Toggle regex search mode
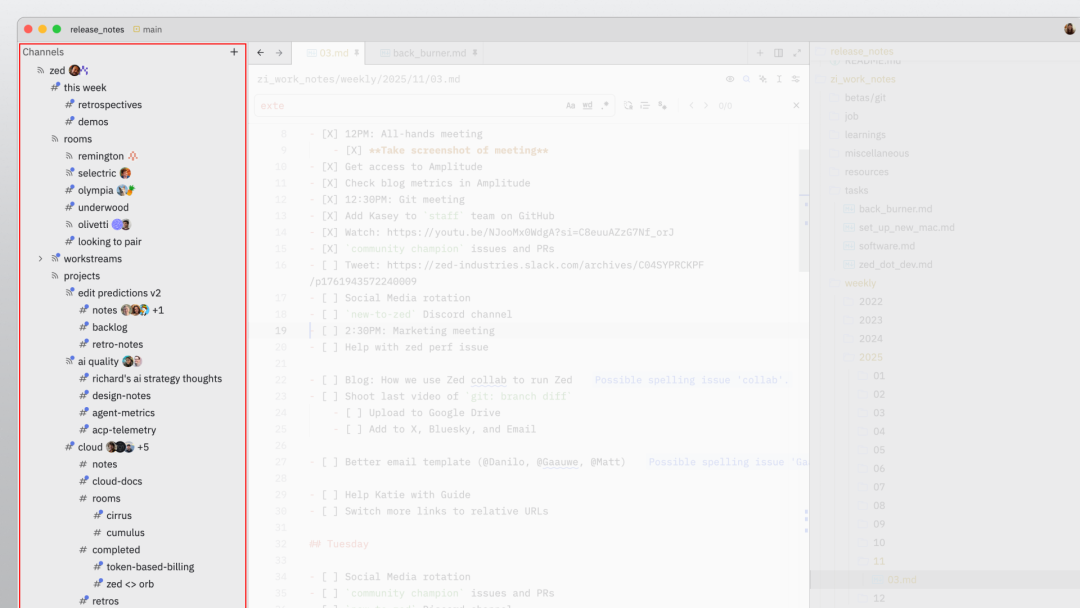The image size is (1080, 608). pos(605,105)
